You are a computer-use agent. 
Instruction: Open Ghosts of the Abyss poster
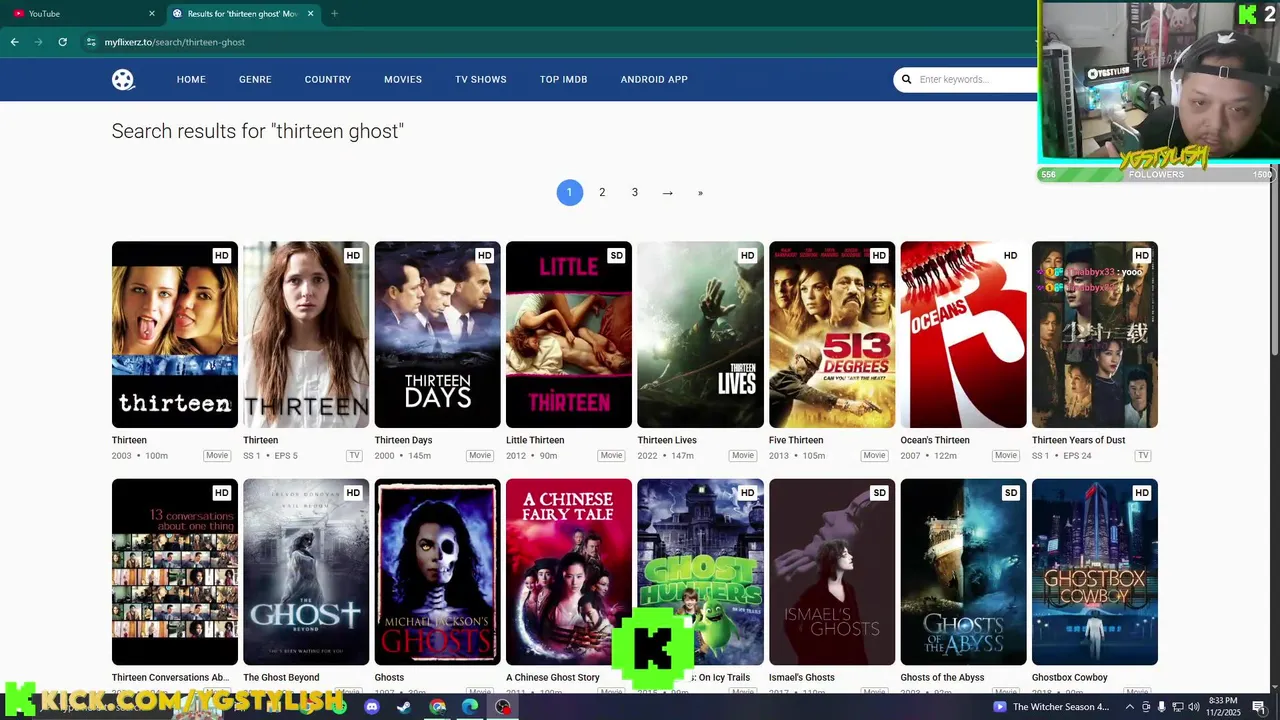point(964,572)
